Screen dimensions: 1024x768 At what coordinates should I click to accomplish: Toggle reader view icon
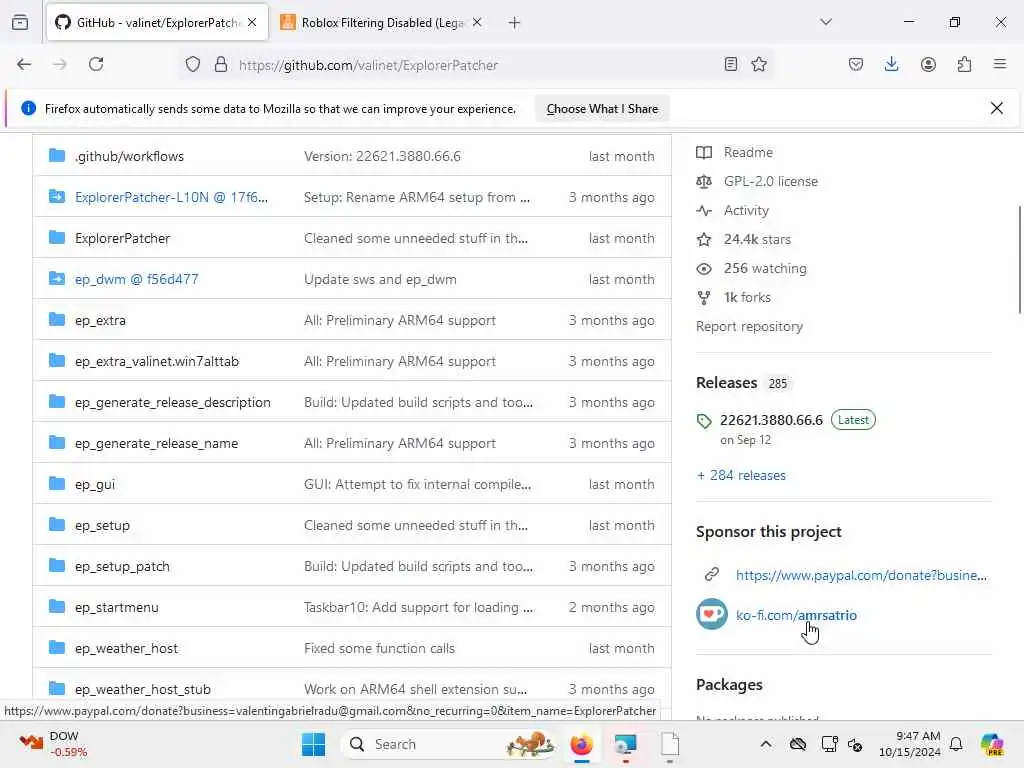(x=731, y=64)
